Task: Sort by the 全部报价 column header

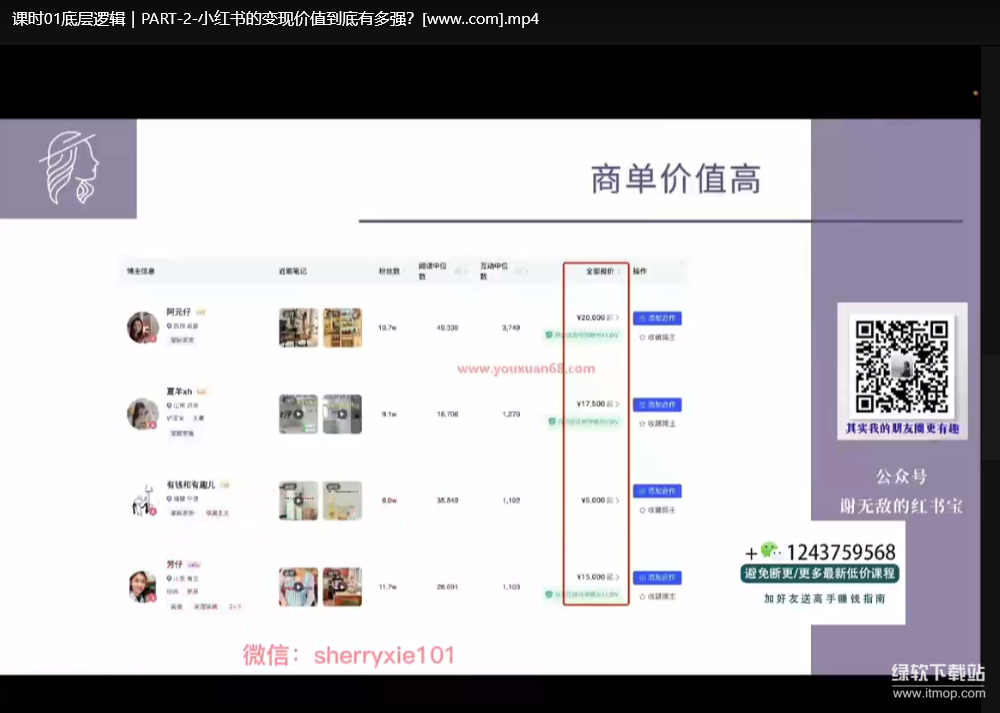Action: 600,271
